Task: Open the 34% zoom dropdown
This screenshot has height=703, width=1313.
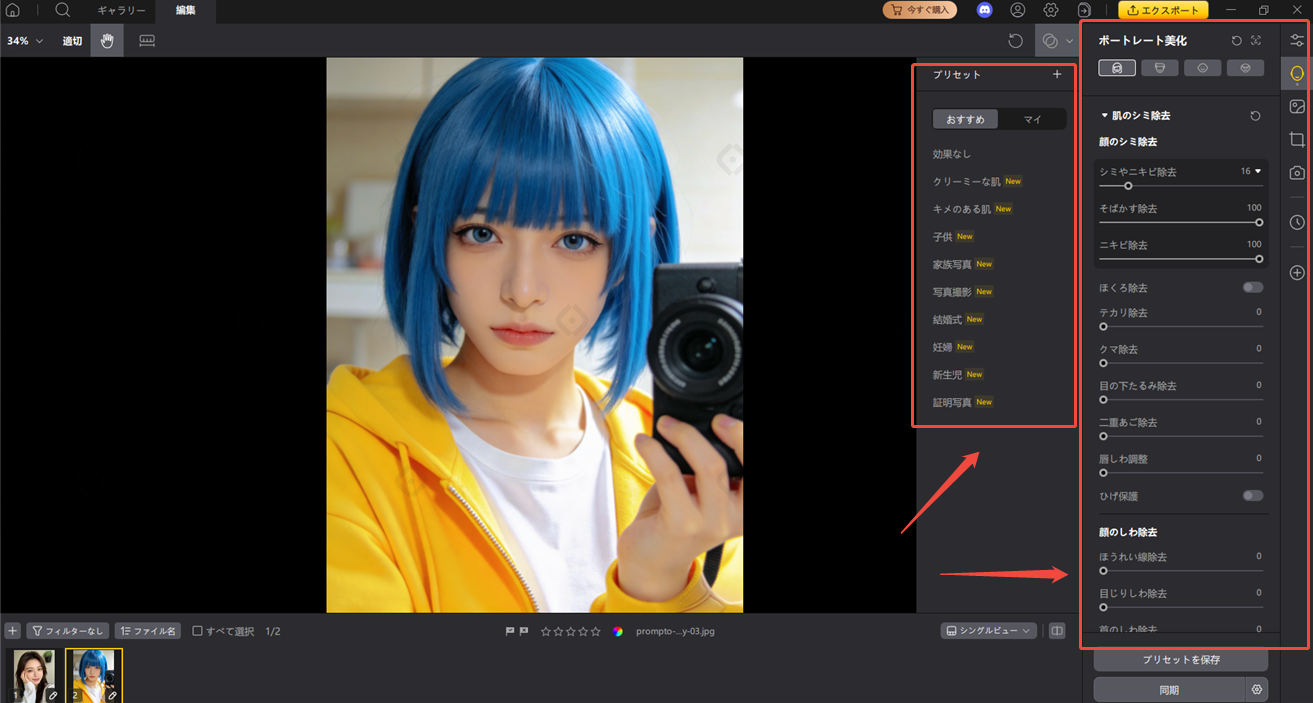Action: (x=22, y=40)
